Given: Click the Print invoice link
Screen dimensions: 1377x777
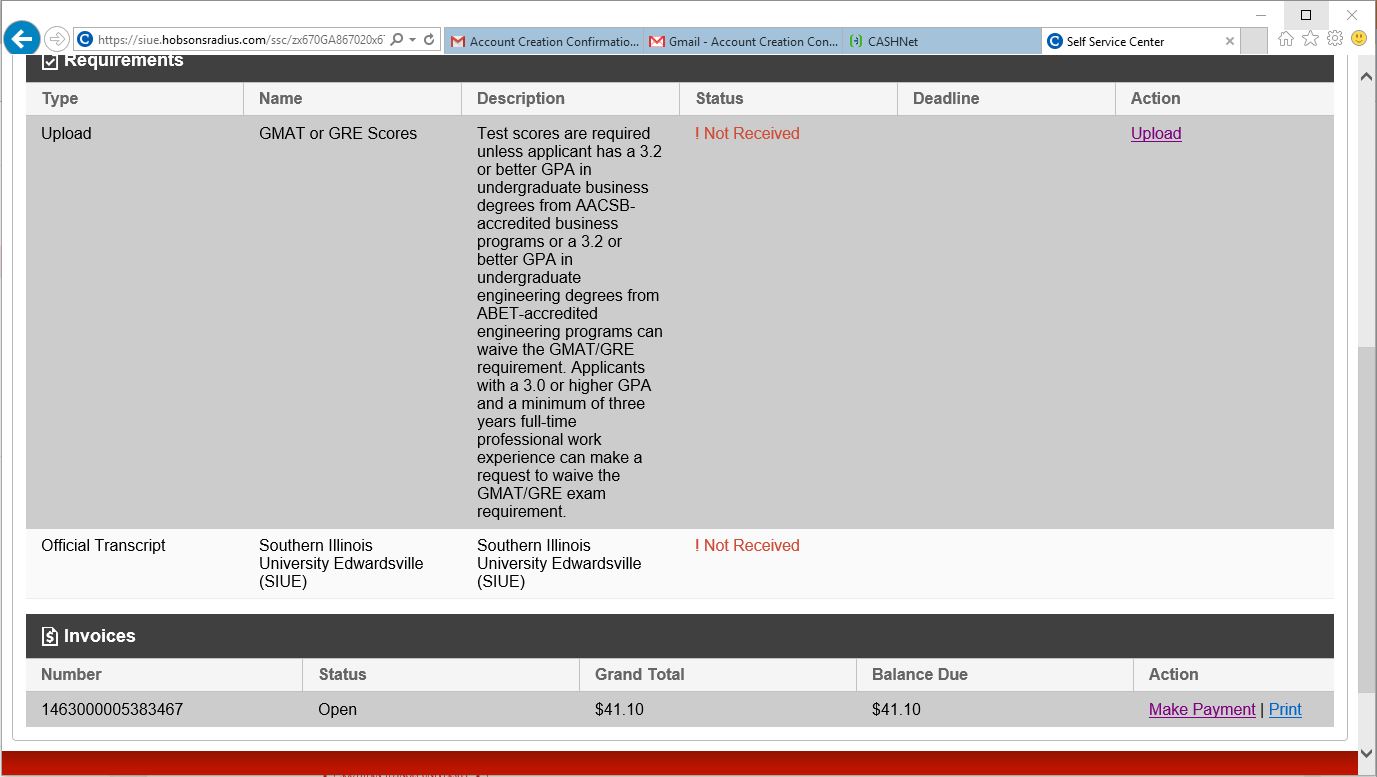Looking at the screenshot, I should click(x=1285, y=709).
